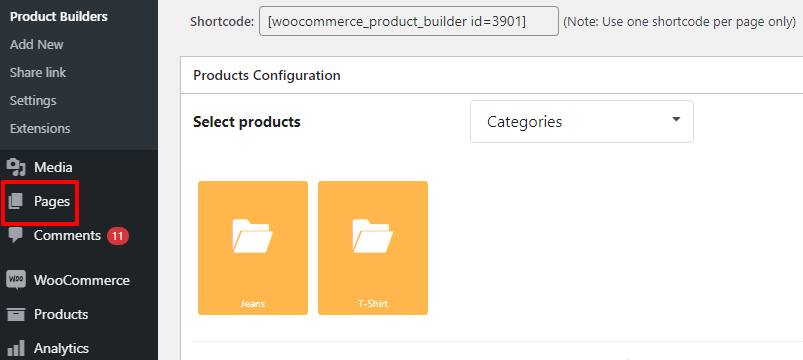Click the Comments speech bubble icon
This screenshot has width=803, height=360.
tap(16, 236)
